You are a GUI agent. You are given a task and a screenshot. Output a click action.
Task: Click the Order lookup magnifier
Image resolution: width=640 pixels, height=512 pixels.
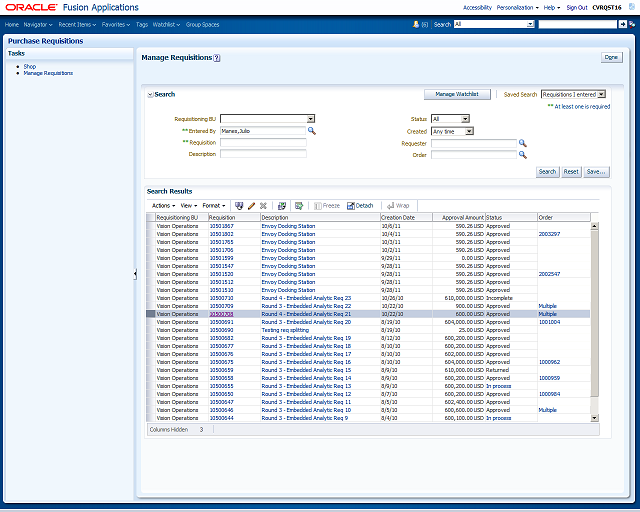tap(522, 155)
